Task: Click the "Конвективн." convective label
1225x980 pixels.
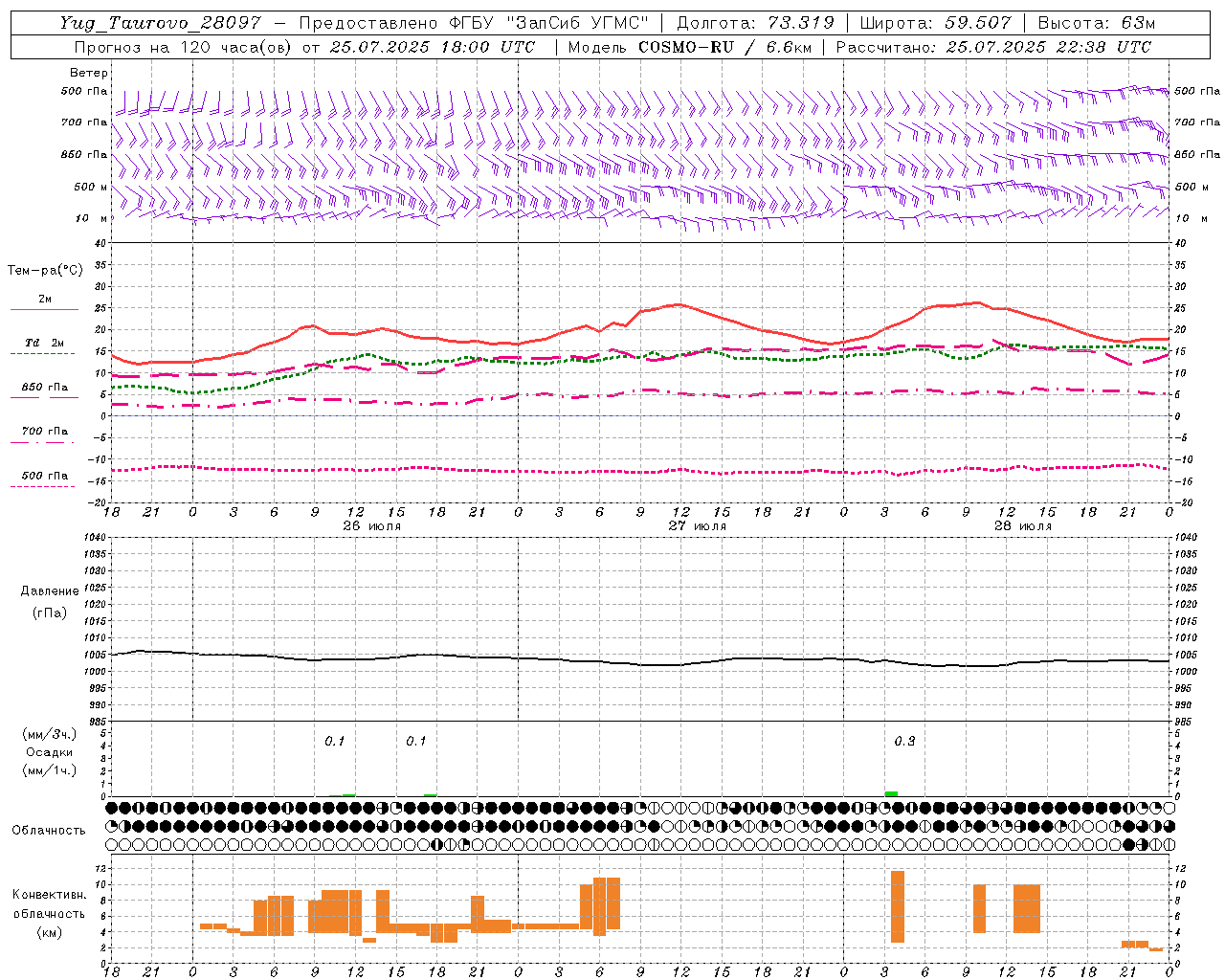Action: pyautogui.click(x=50, y=895)
